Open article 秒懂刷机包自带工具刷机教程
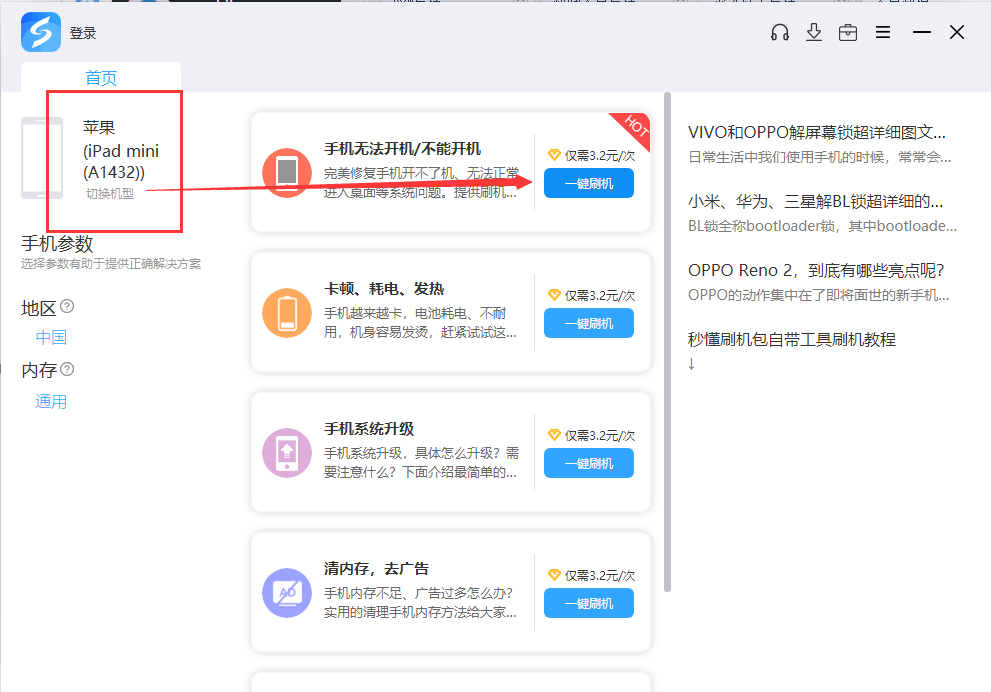This screenshot has height=692, width=991. point(792,339)
